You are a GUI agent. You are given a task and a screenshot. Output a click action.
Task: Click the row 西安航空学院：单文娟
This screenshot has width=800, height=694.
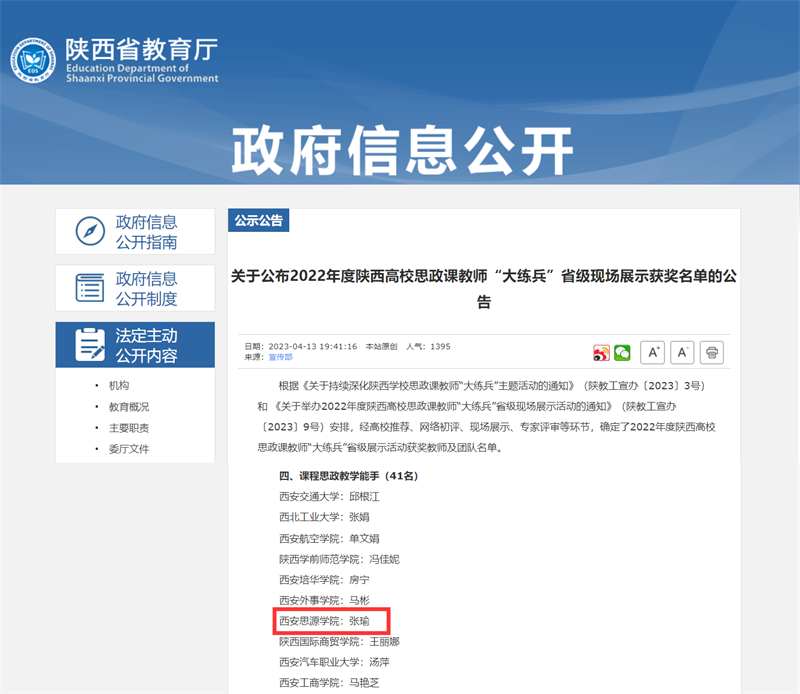[x=329, y=538]
